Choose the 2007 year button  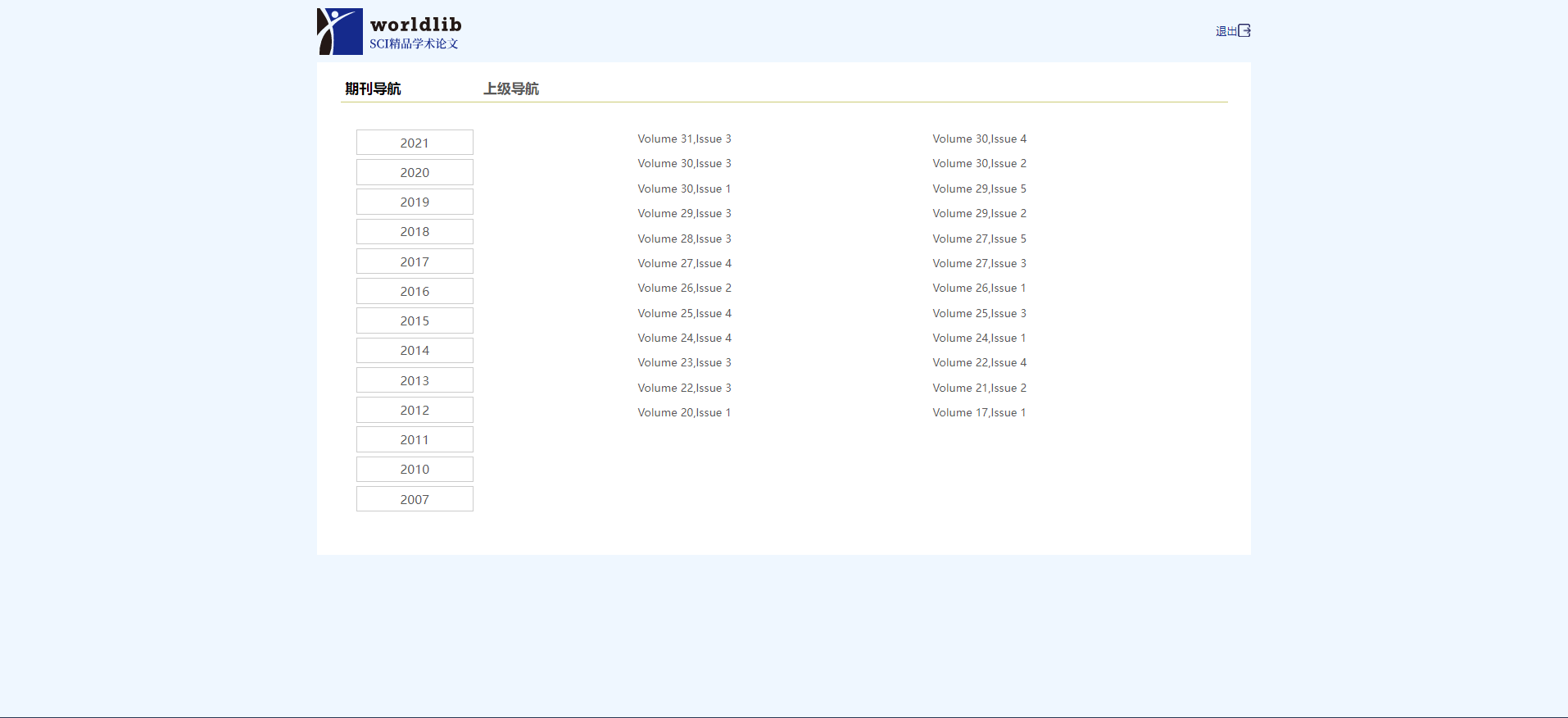(x=415, y=499)
